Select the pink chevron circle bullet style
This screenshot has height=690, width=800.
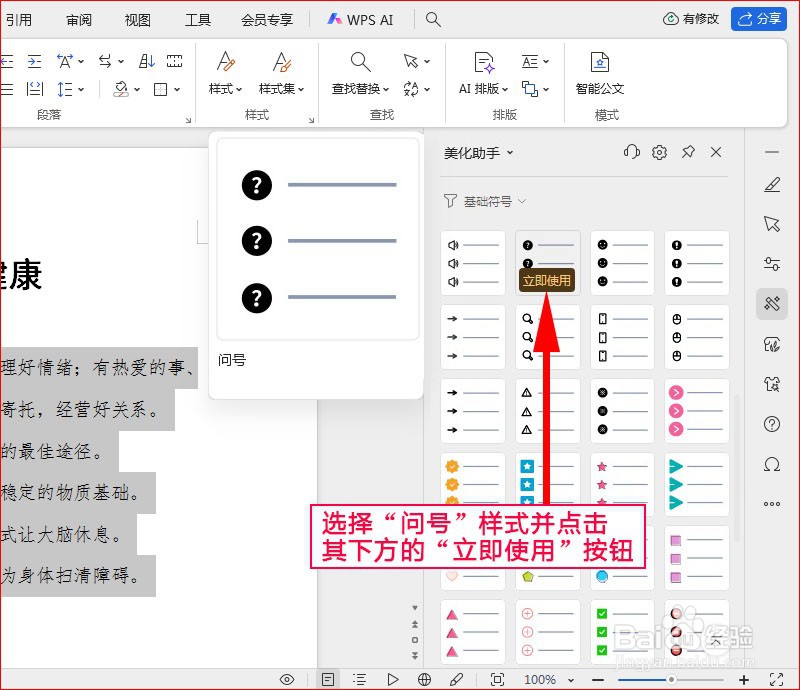pos(696,411)
